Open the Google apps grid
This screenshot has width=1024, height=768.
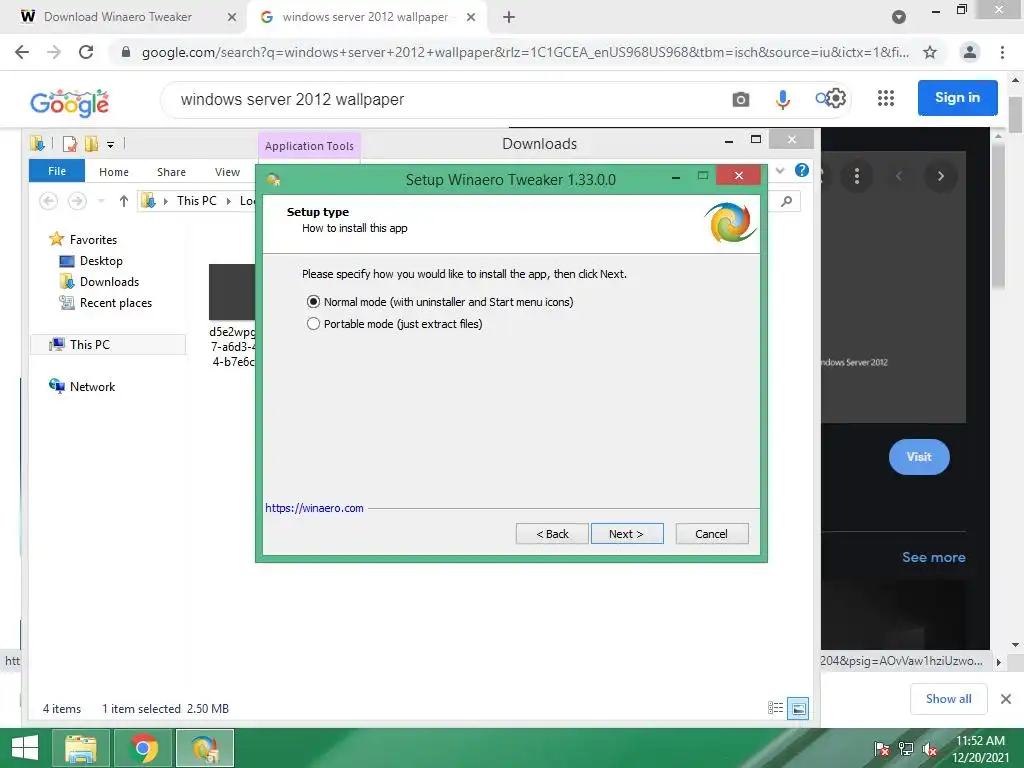tap(886, 98)
